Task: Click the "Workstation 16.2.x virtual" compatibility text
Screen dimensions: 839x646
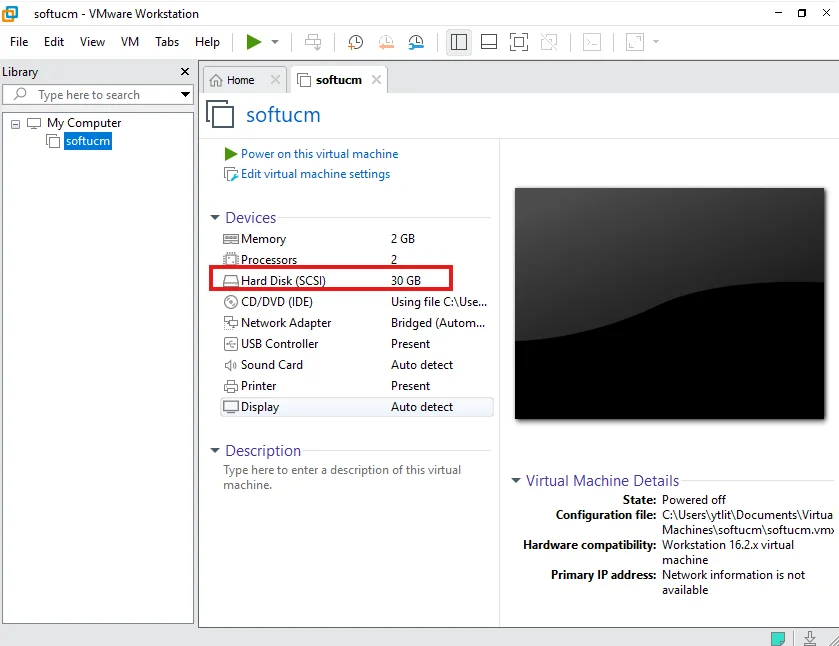Action: 728,545
